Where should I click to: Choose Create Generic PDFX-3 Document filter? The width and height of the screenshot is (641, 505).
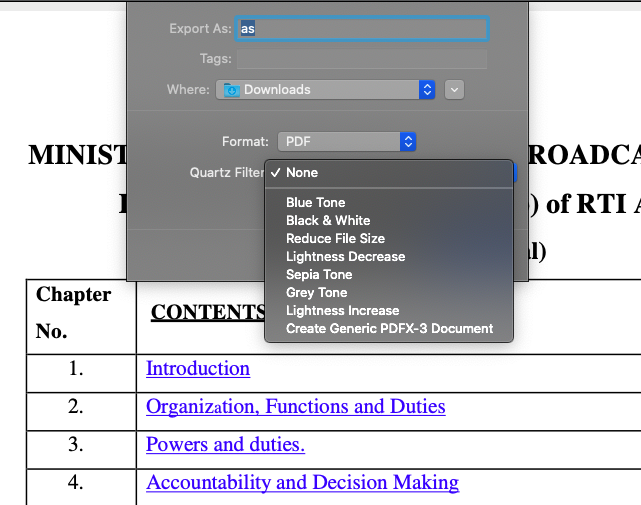pos(389,328)
